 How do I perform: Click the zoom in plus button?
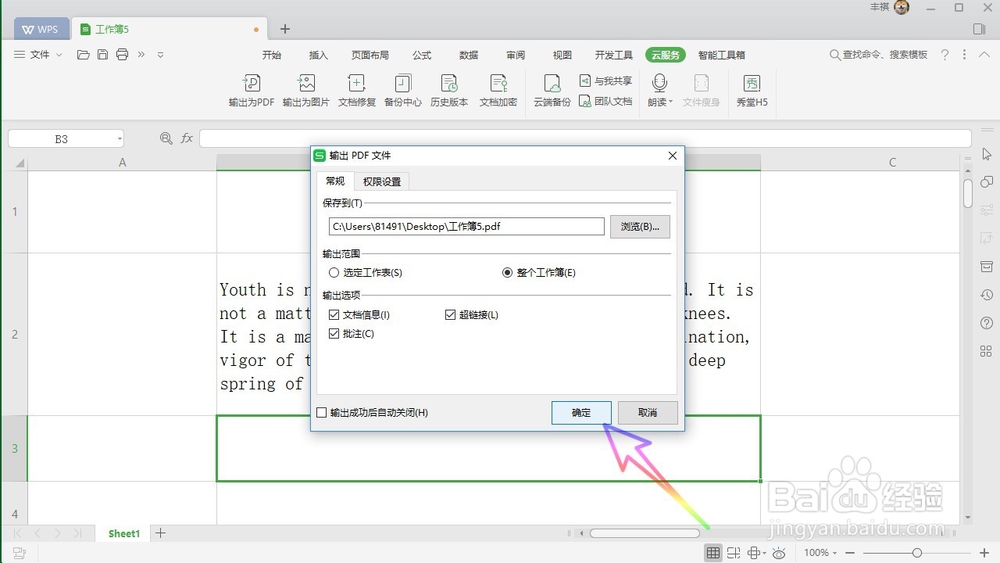click(984, 553)
